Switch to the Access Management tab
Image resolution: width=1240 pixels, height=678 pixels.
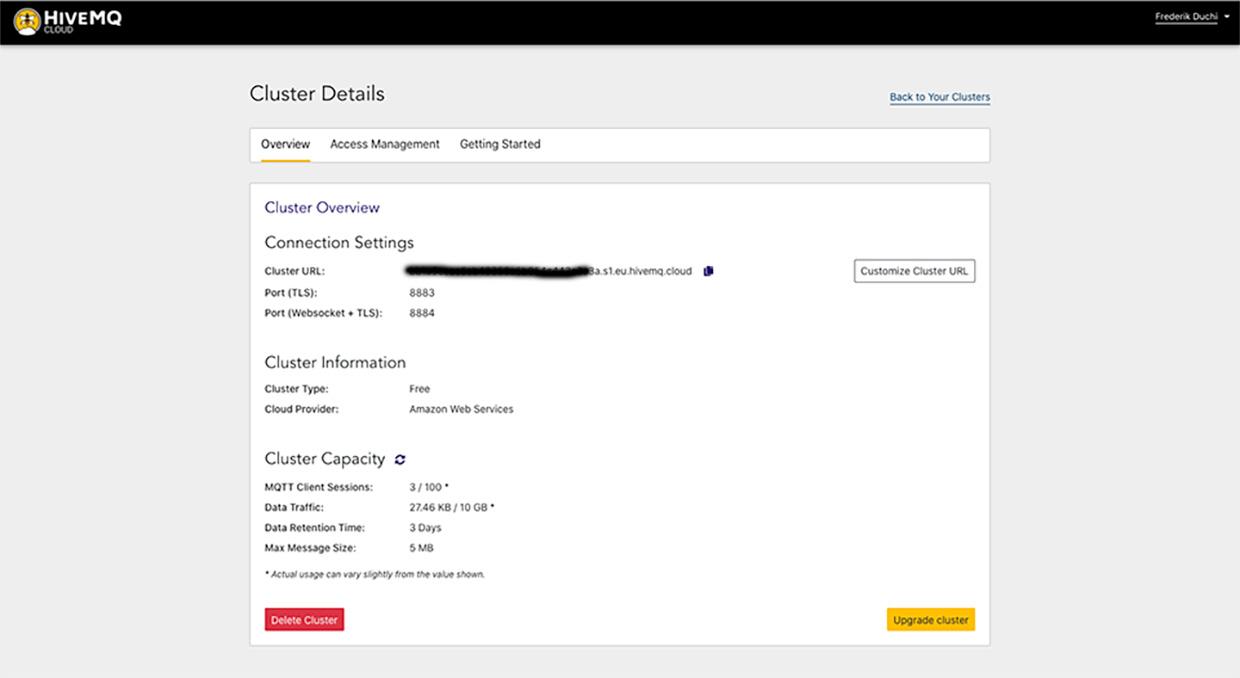[385, 144]
